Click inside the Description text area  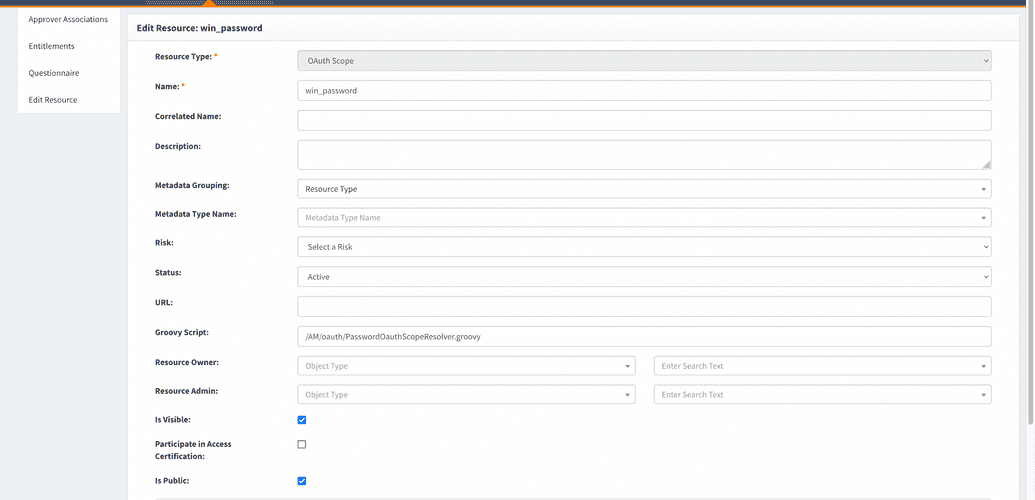[x=644, y=154]
